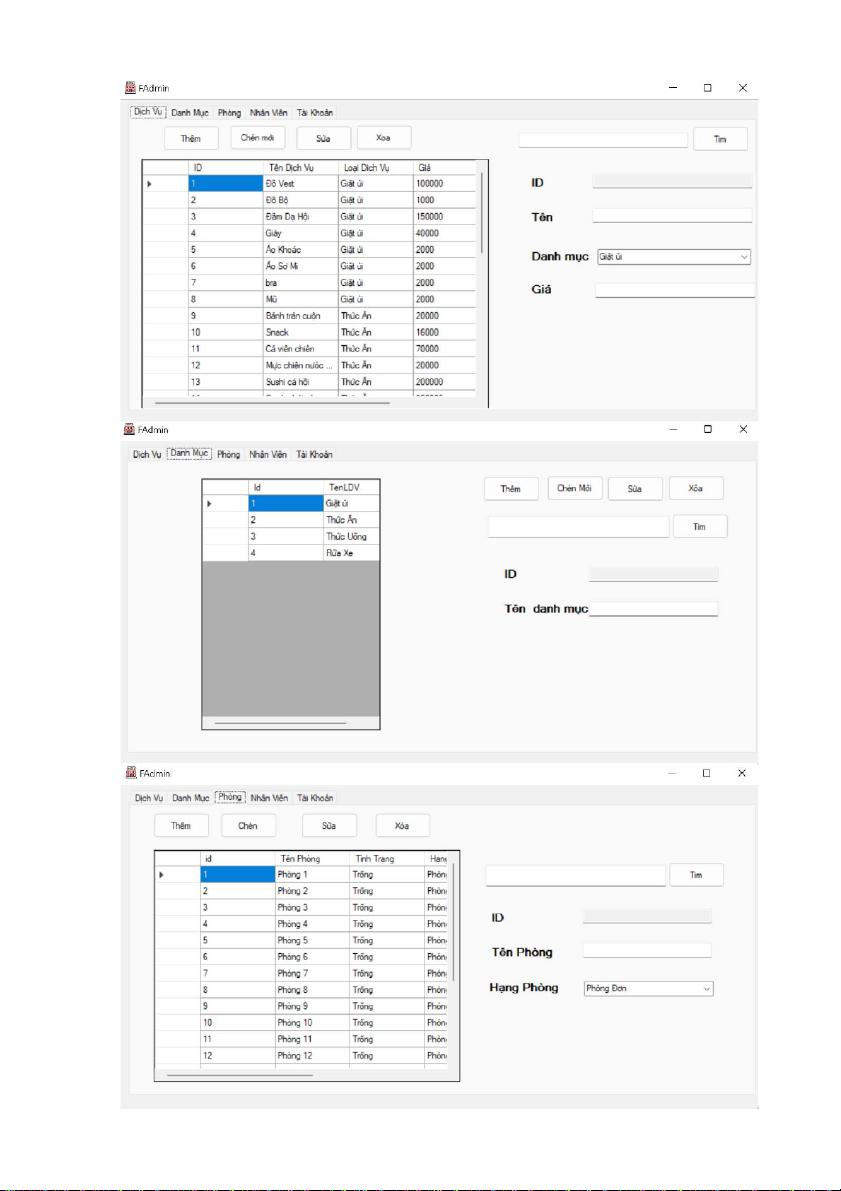This screenshot has height=1191, width=841.
Task: Click the Loại Dịch Vụ column header
Action: pos(376,167)
